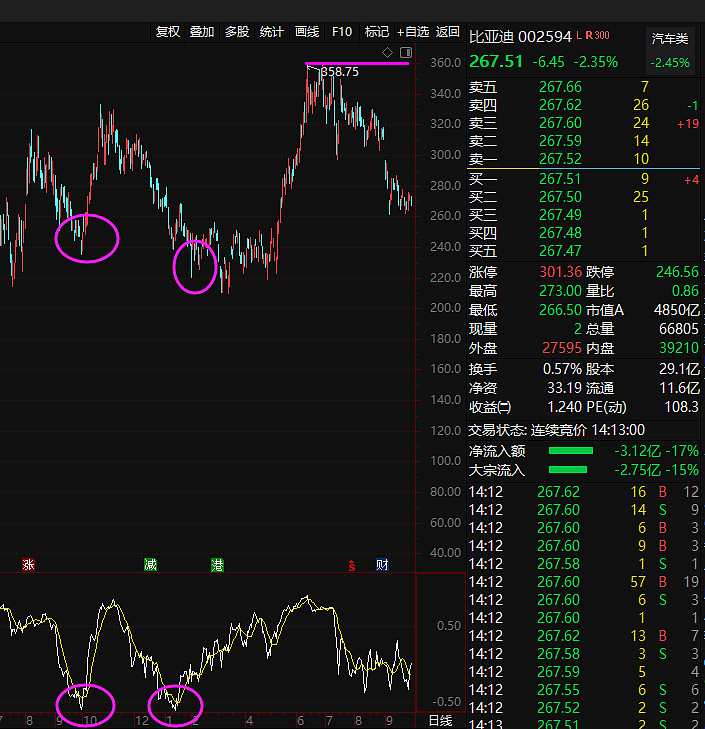The height and width of the screenshot is (729, 705).
Task: Click the current price 267.51
Action: [x=496, y=61]
